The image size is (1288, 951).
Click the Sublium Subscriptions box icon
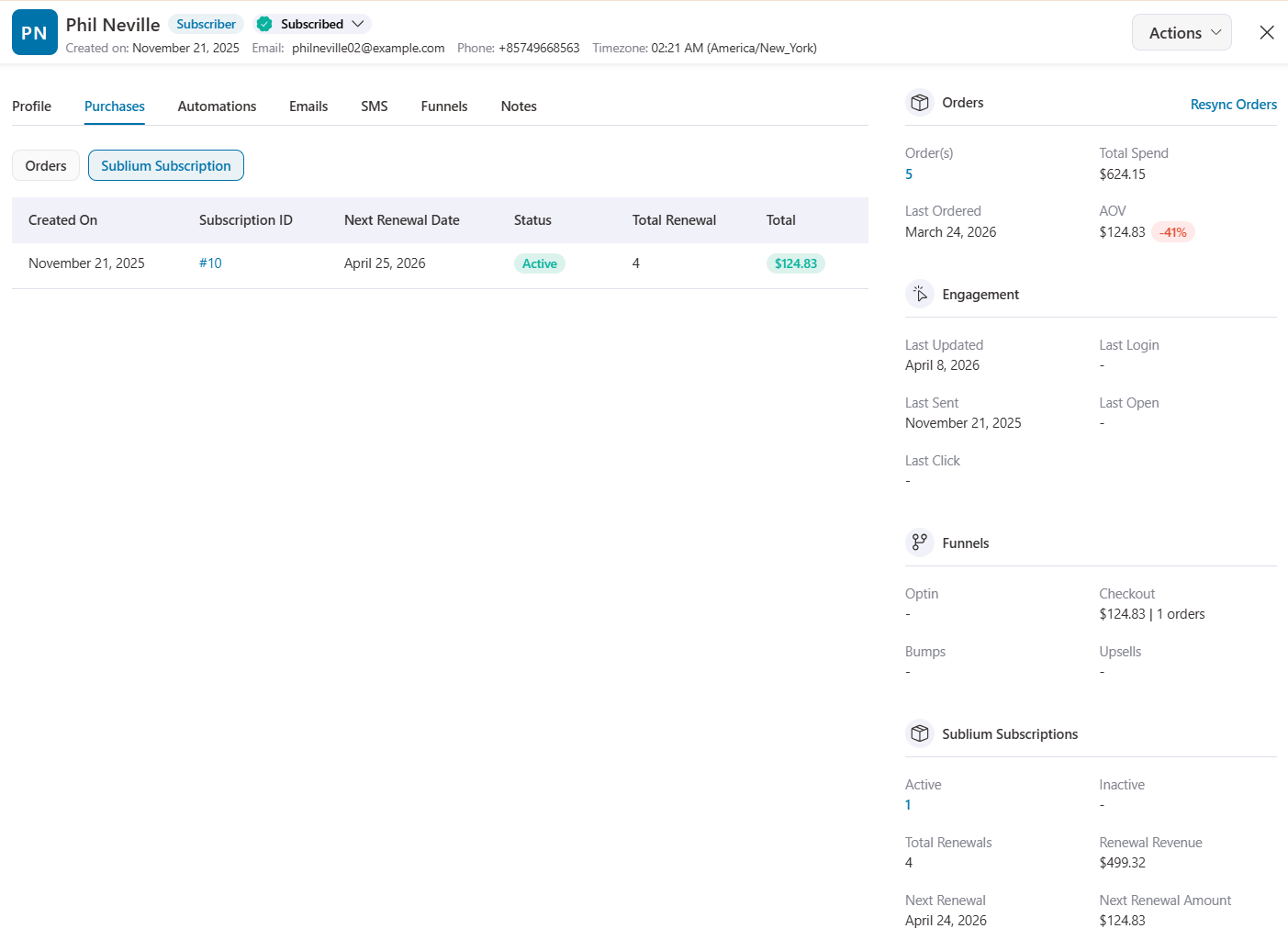919,733
